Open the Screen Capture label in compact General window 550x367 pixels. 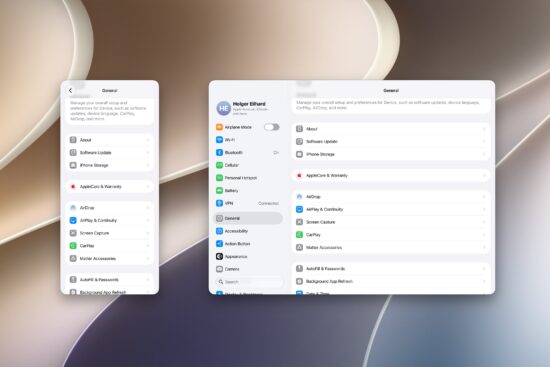point(94,233)
